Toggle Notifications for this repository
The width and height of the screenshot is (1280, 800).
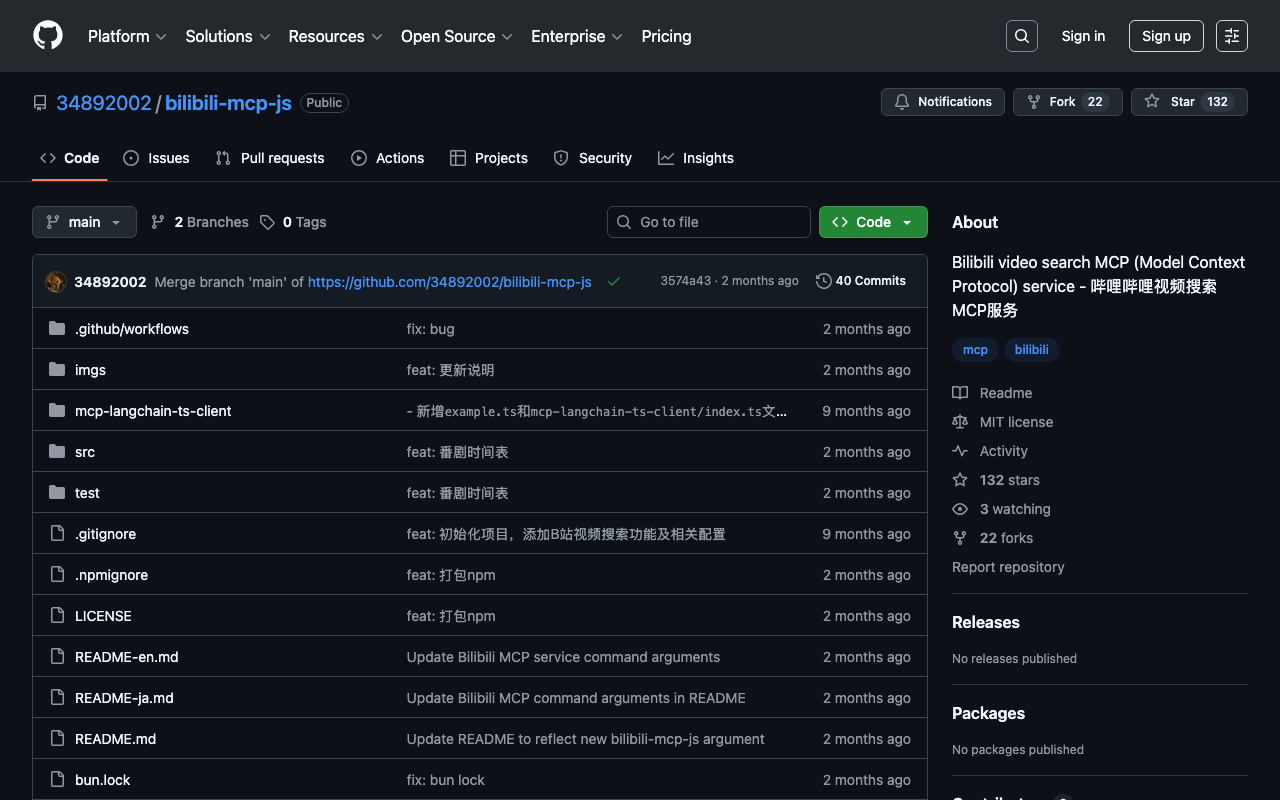click(942, 102)
